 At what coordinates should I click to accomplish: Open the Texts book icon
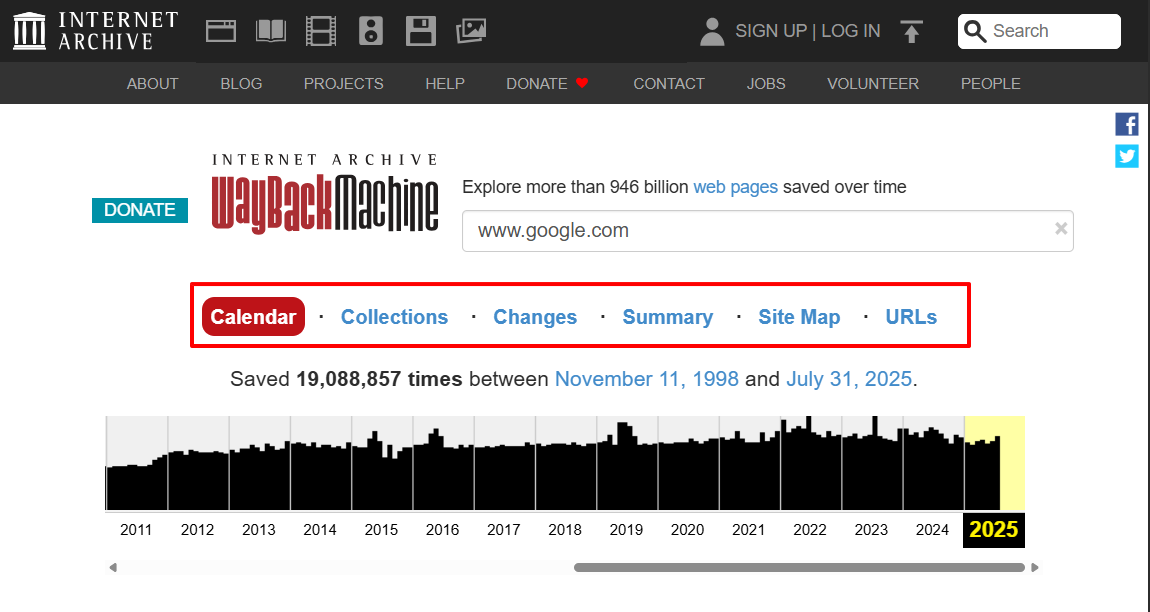[x=271, y=31]
